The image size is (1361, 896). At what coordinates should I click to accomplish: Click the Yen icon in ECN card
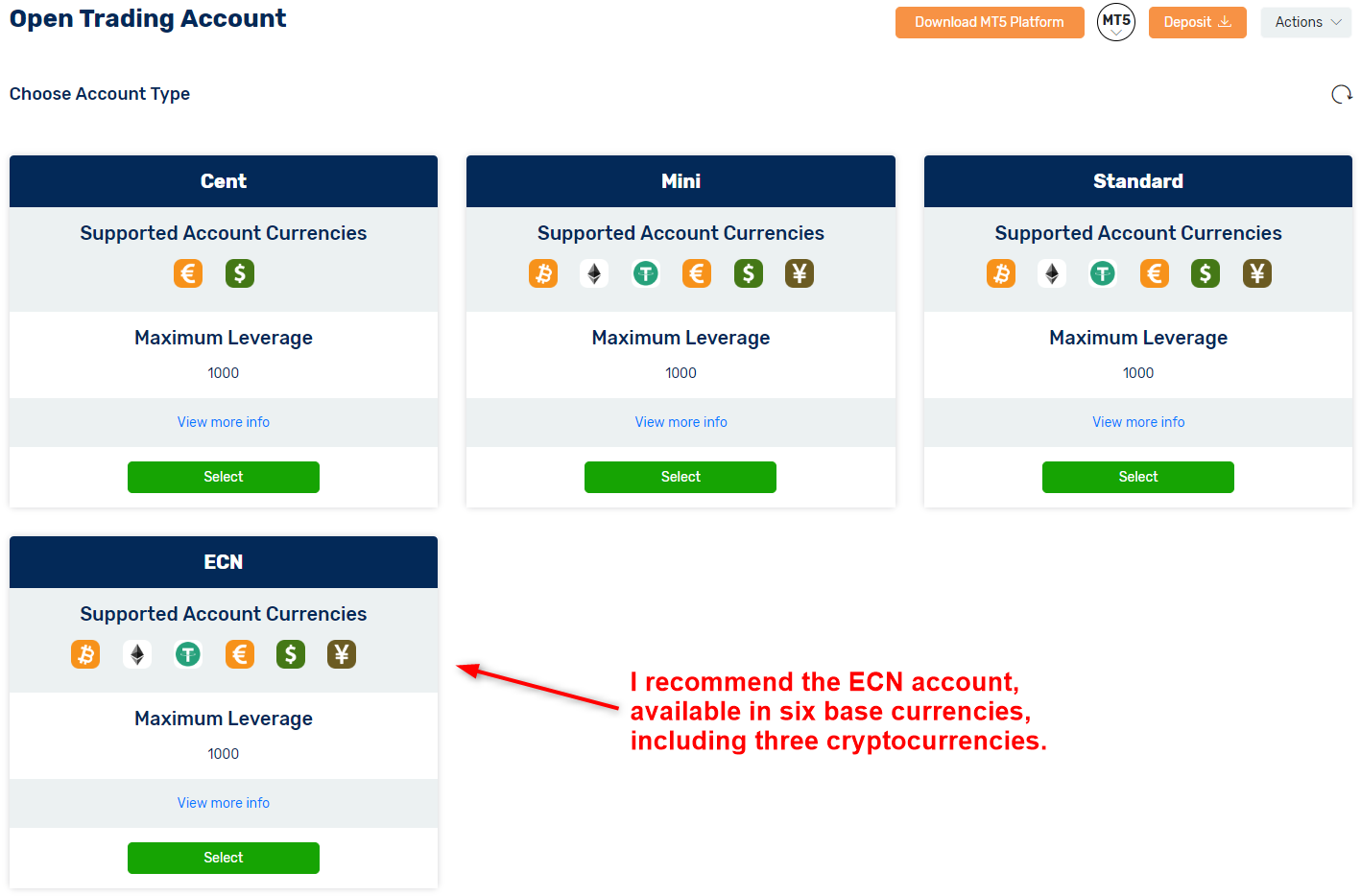342,654
